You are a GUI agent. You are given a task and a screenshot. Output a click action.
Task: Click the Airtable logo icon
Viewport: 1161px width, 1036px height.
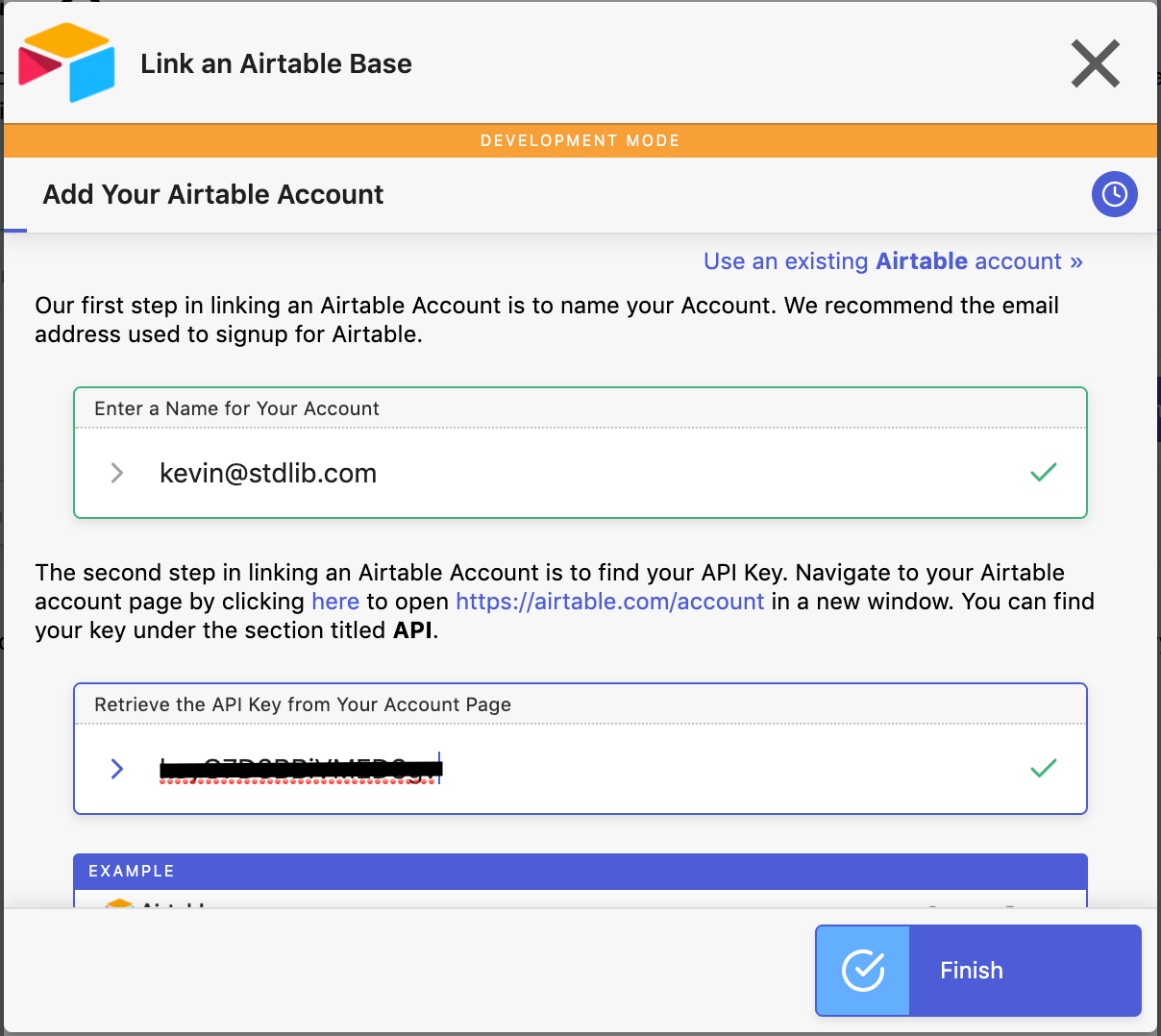(66, 62)
